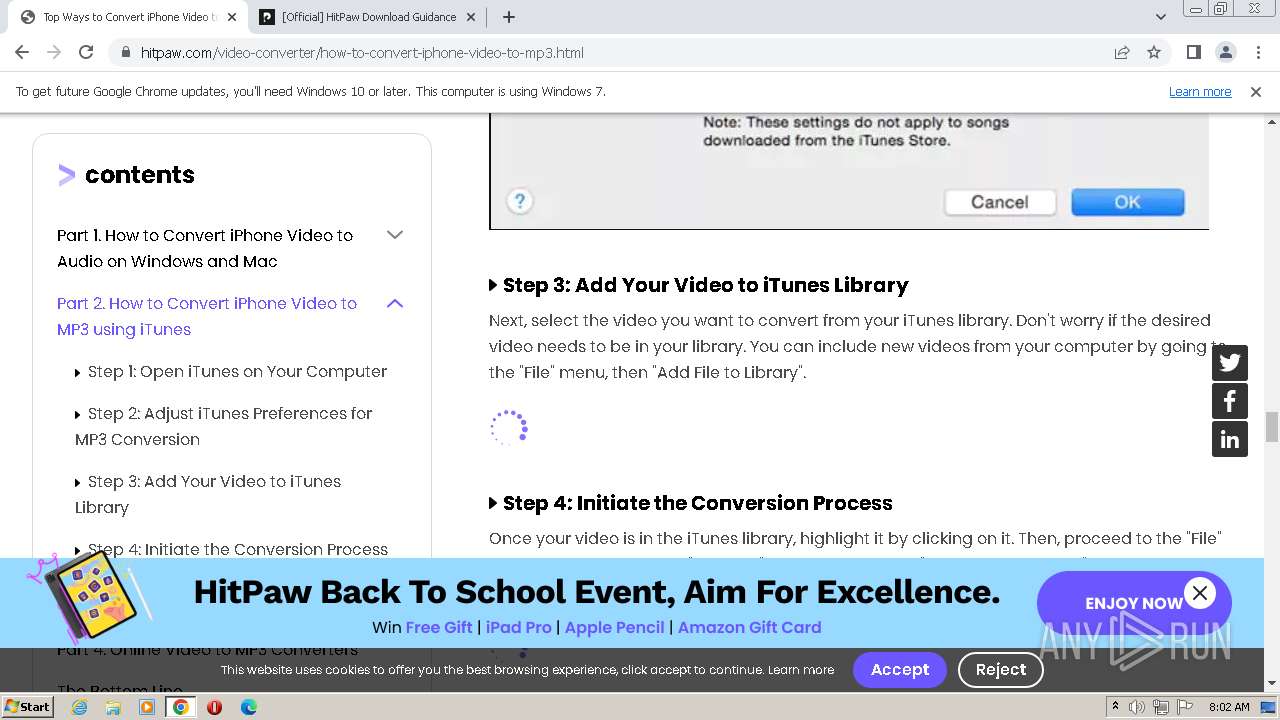
Task: Bookmark this page with the star icon
Action: tap(1154, 52)
